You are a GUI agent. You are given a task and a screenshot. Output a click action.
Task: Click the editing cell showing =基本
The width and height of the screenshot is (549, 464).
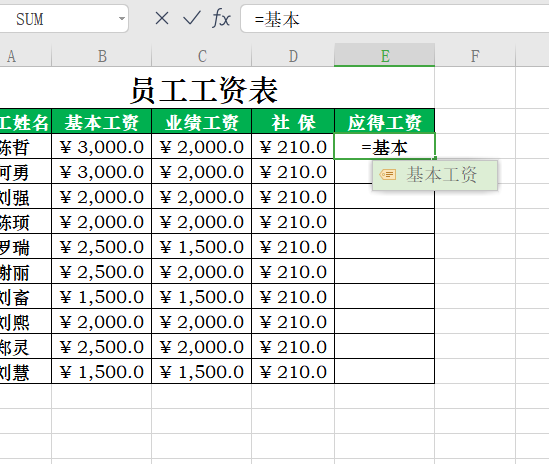pyautogui.click(x=384, y=146)
